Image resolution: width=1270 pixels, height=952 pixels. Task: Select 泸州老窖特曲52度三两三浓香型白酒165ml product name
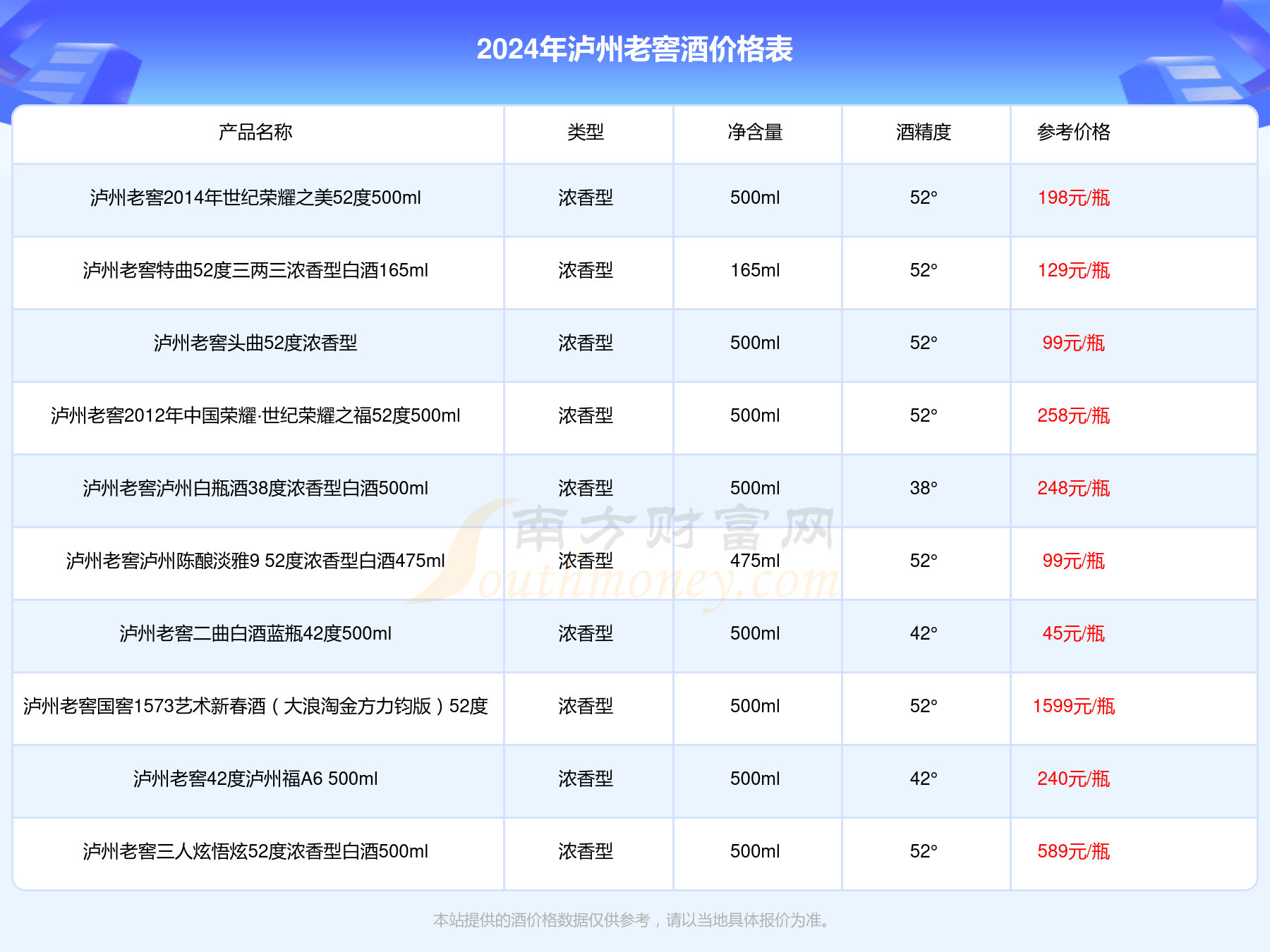(255, 270)
